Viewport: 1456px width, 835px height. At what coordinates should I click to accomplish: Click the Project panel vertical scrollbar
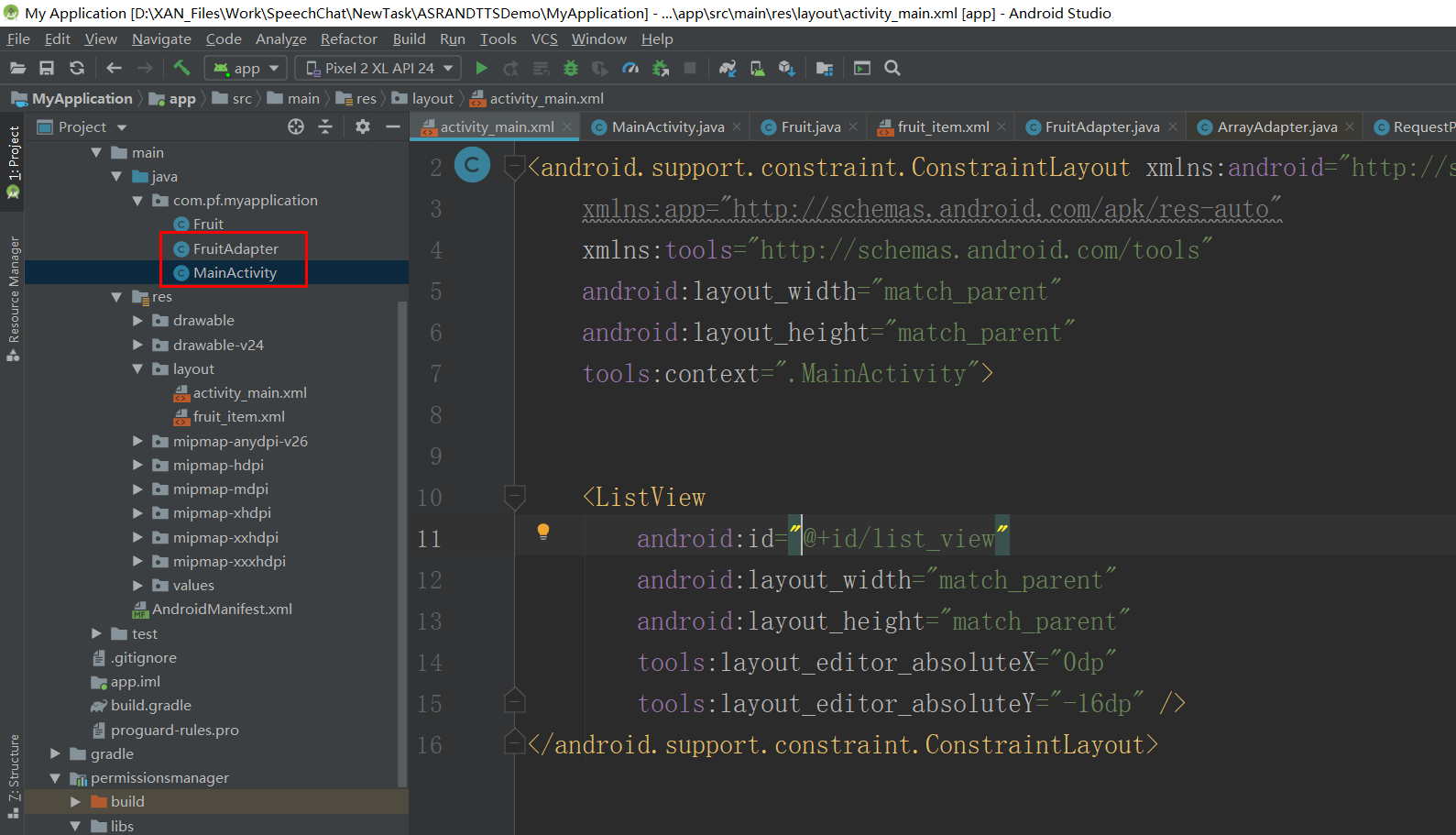pyautogui.click(x=402, y=544)
